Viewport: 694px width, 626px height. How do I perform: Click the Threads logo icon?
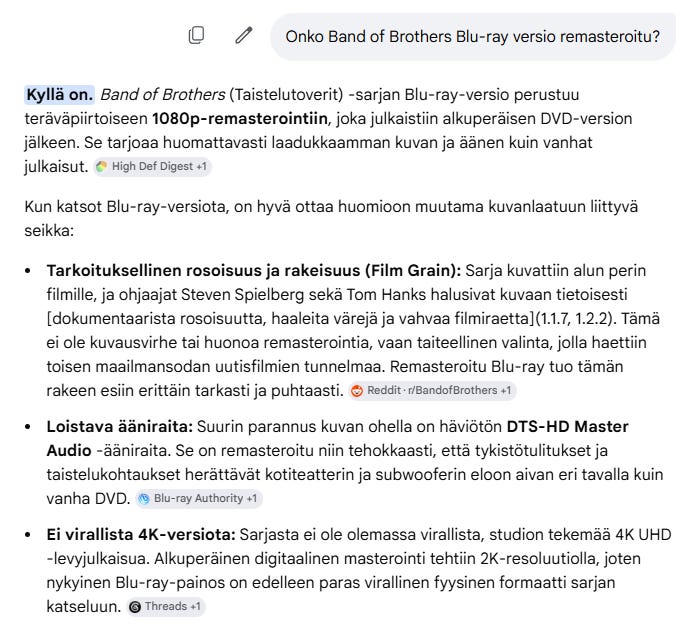click(x=135, y=607)
